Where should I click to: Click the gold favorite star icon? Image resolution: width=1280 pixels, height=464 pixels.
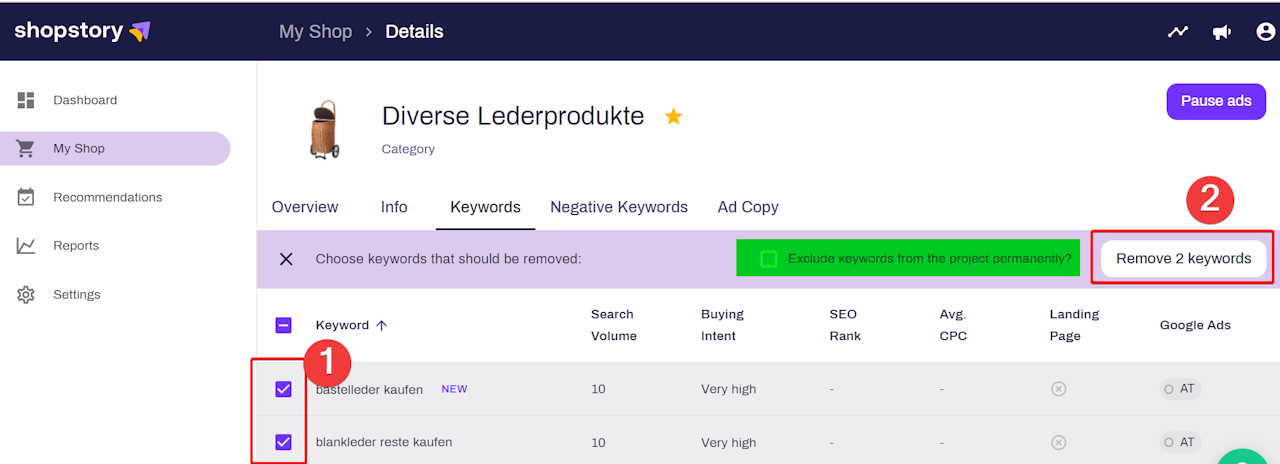(x=674, y=117)
